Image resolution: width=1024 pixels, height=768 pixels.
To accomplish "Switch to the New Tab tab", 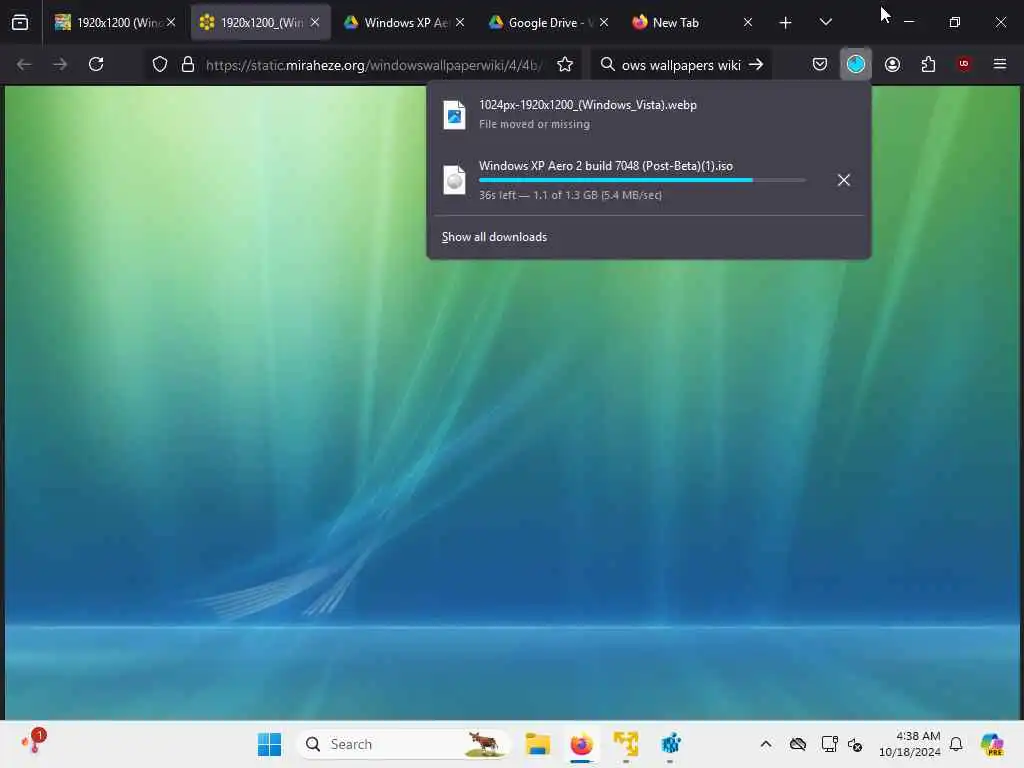I will (x=693, y=23).
